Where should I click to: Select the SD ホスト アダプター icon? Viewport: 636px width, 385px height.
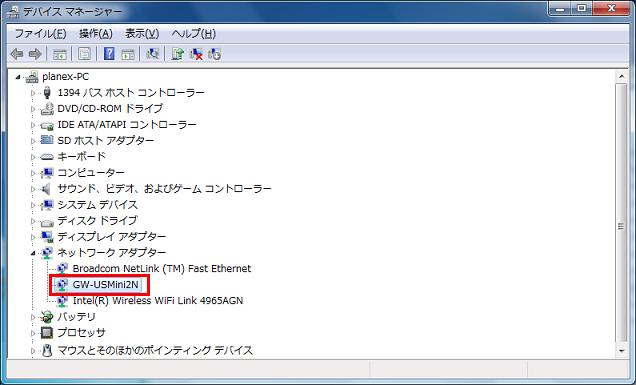click(47, 140)
